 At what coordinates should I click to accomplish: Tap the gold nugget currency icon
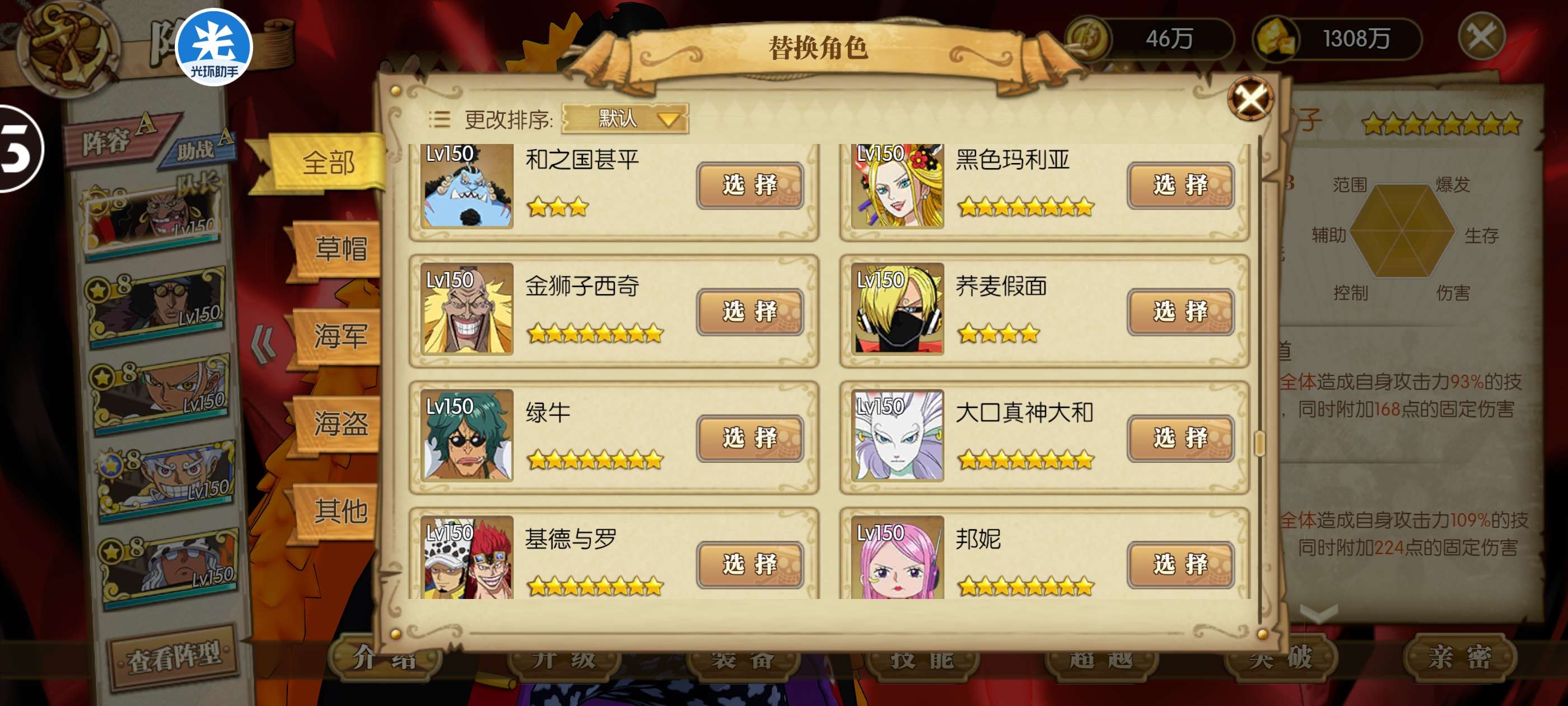pyautogui.click(x=1276, y=39)
